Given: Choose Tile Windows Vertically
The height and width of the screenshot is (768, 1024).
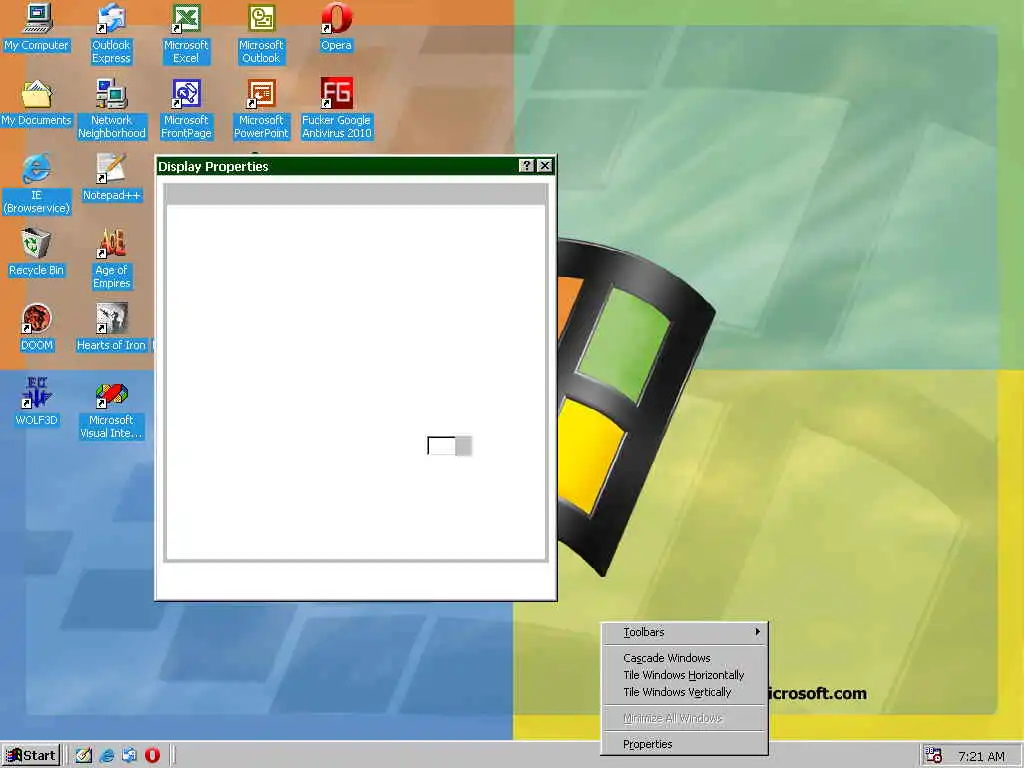Looking at the screenshot, I should (684, 692).
